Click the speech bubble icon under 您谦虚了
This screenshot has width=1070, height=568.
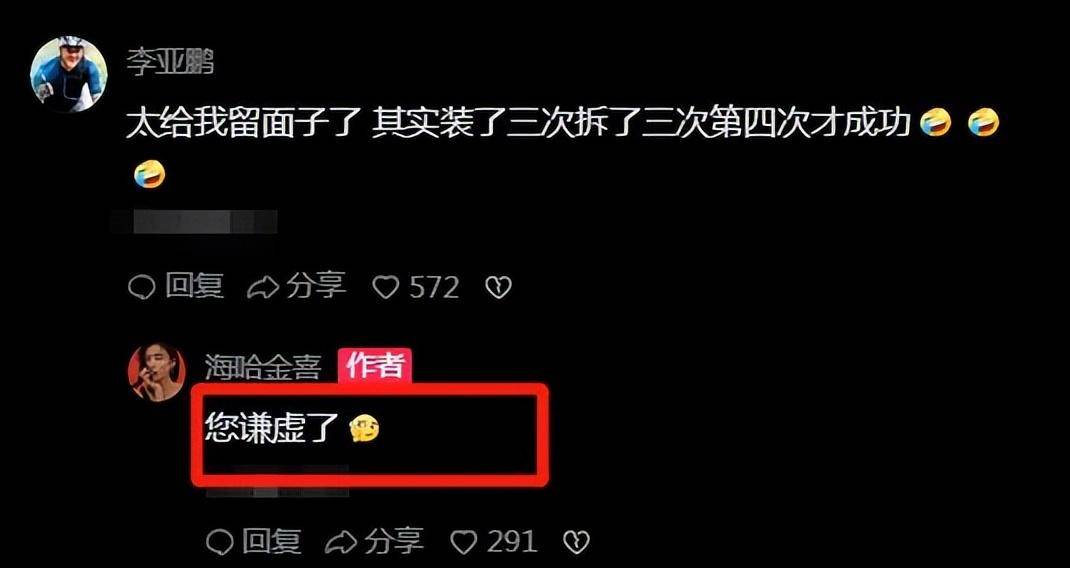(219, 543)
